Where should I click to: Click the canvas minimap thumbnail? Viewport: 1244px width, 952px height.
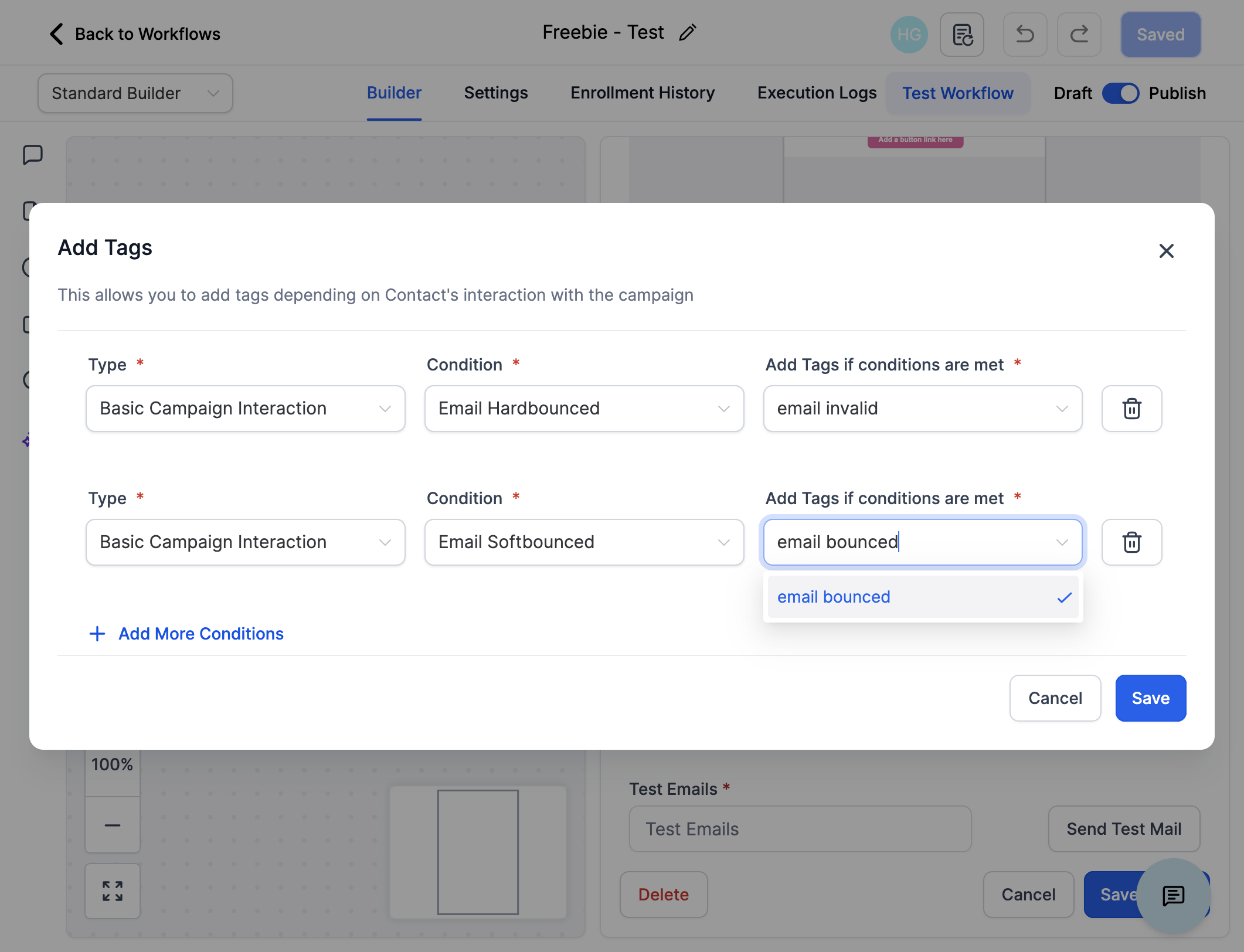(478, 852)
